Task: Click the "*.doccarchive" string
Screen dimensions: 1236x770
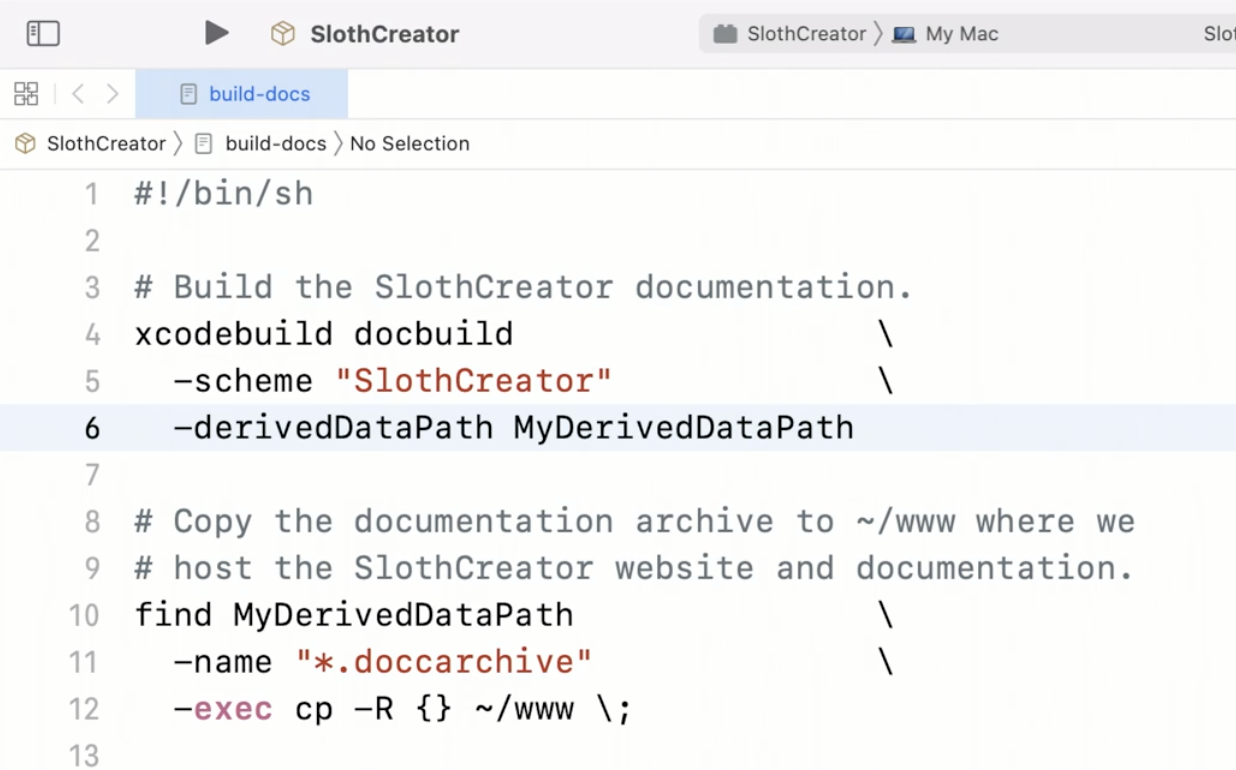Action: [x=444, y=662]
